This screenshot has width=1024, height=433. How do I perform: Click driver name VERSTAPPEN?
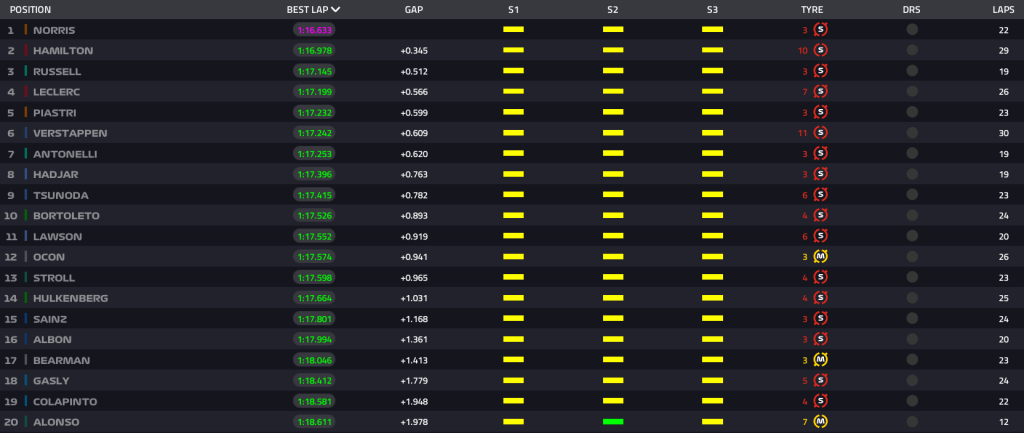(x=70, y=133)
